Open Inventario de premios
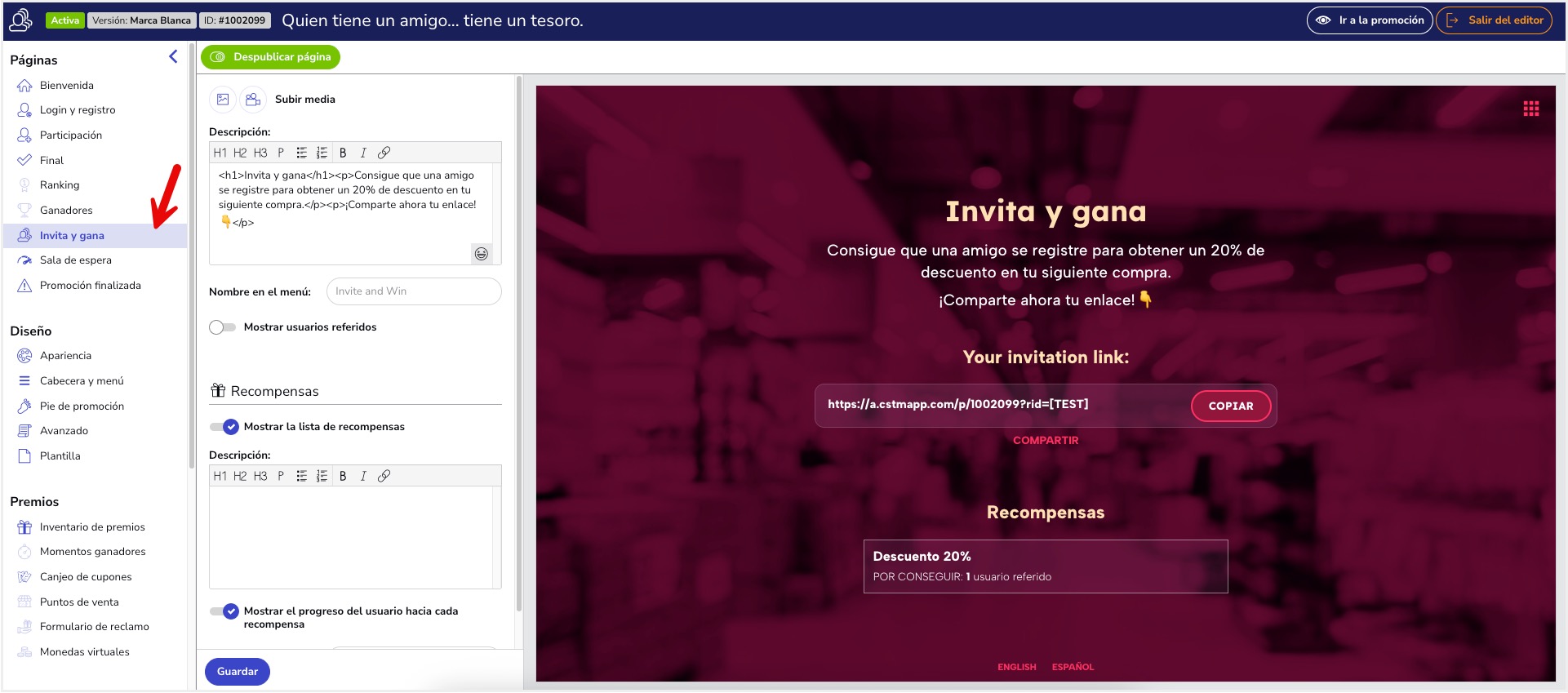 [x=92, y=527]
